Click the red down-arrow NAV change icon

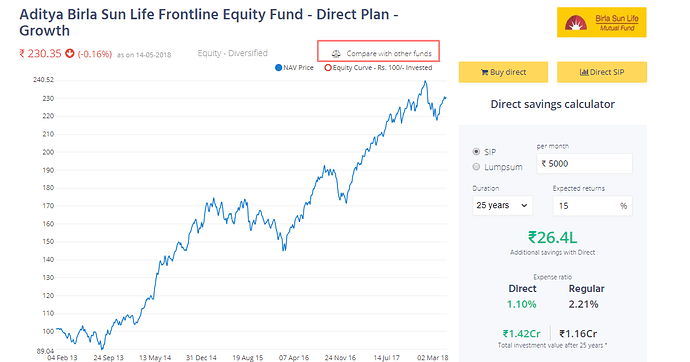click(70, 54)
